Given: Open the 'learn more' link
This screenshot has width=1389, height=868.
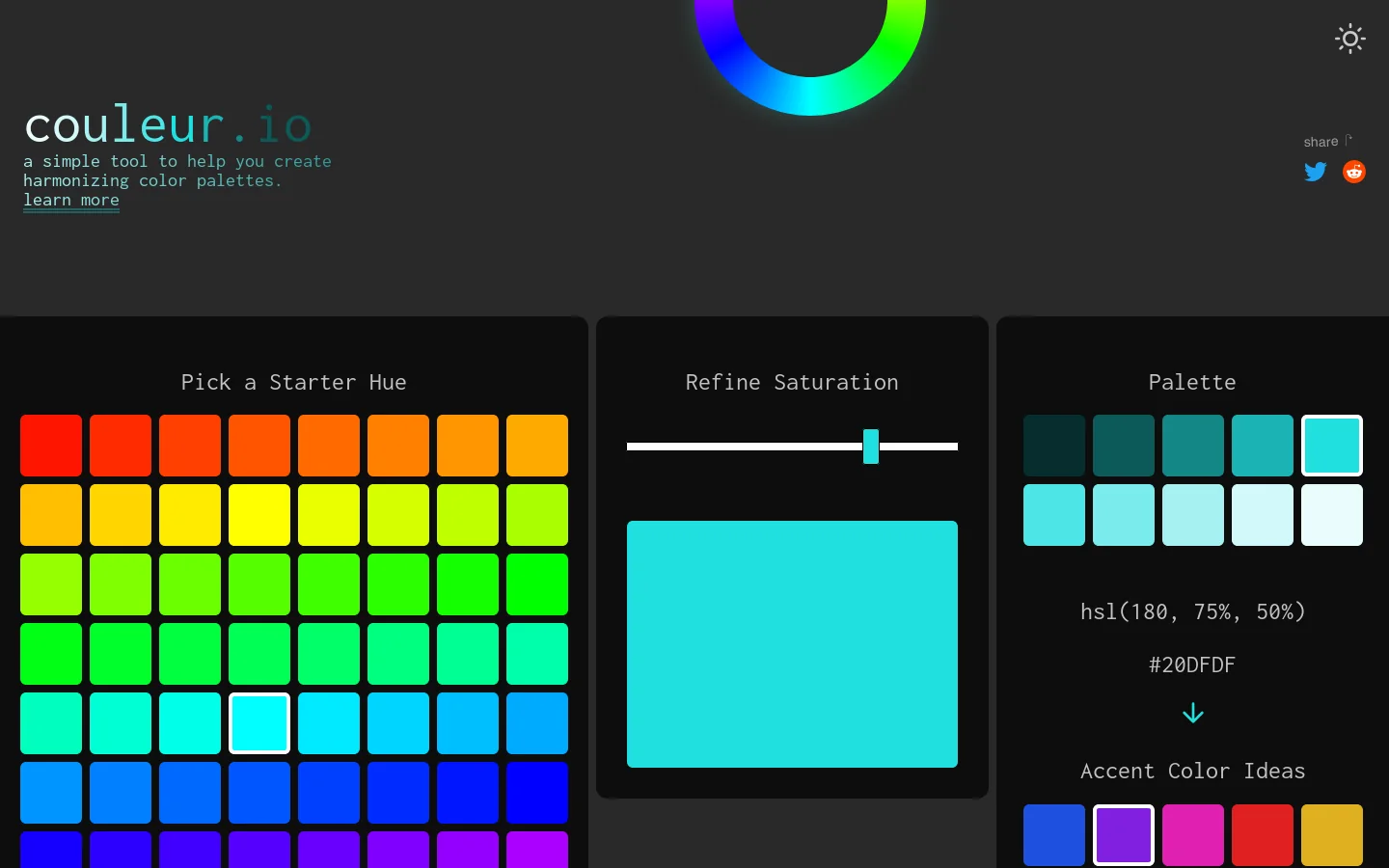Looking at the screenshot, I should pyautogui.click(x=71, y=200).
